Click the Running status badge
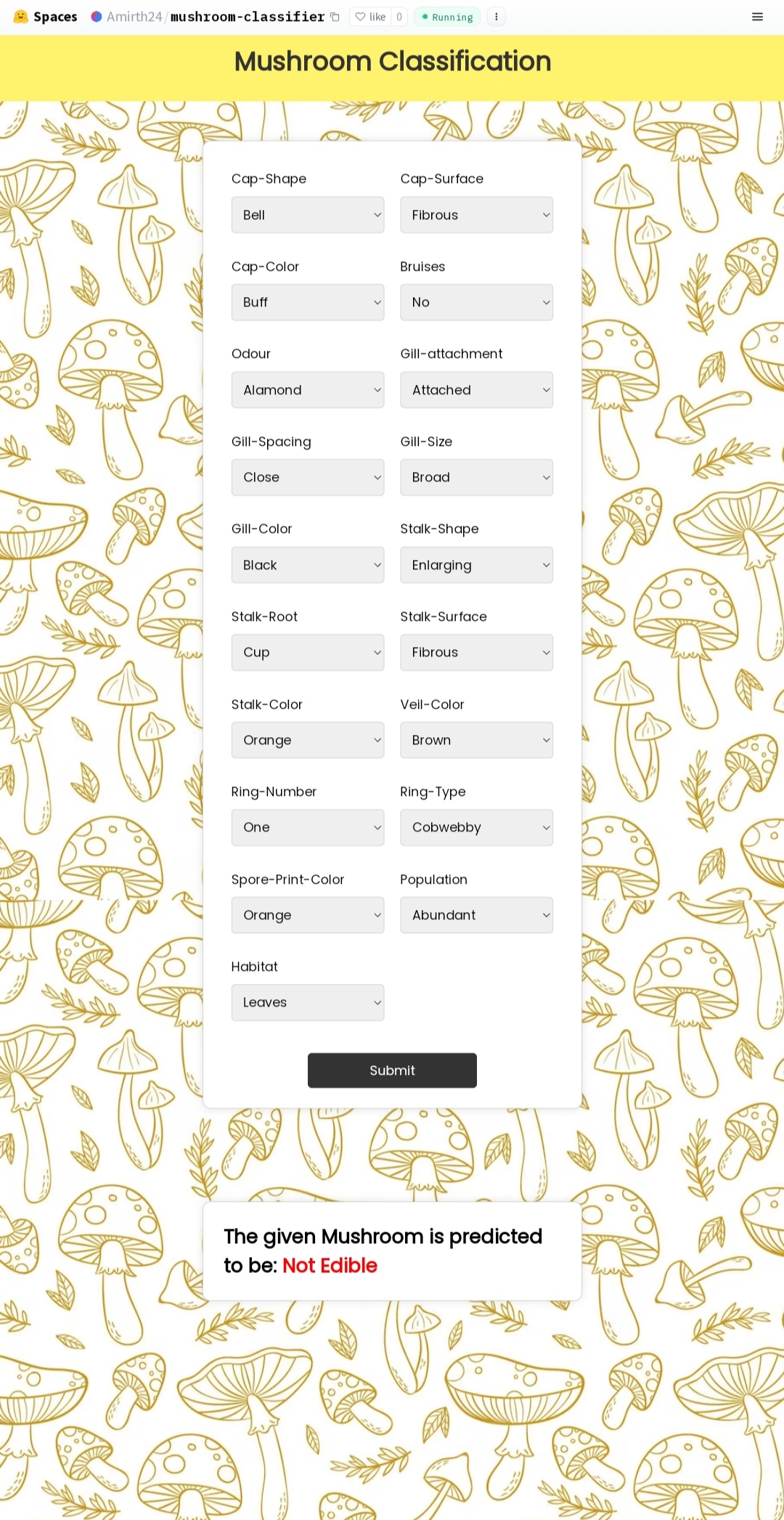This screenshot has height=1520, width=784. (x=446, y=17)
